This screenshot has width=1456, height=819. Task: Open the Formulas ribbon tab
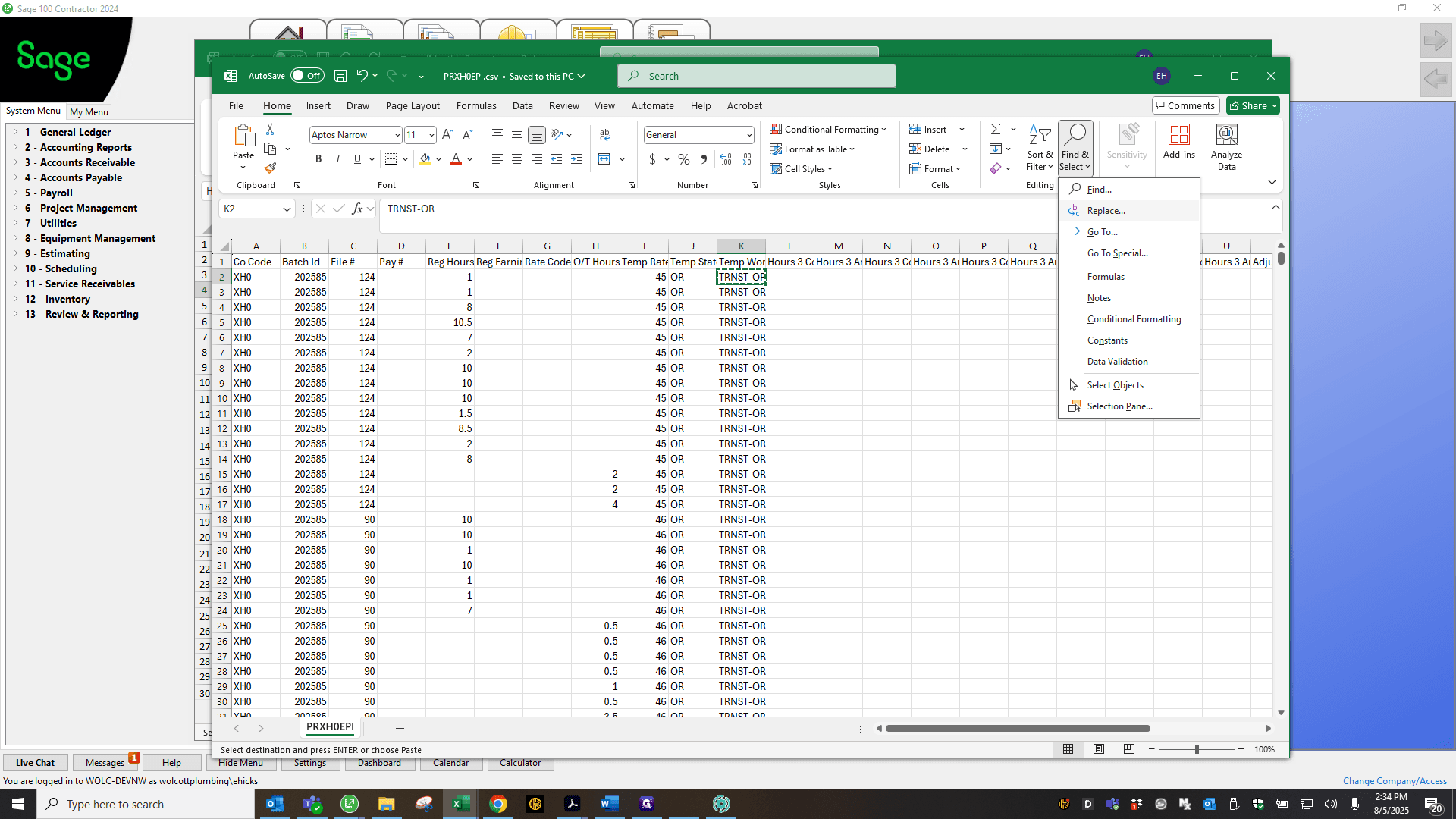476,106
